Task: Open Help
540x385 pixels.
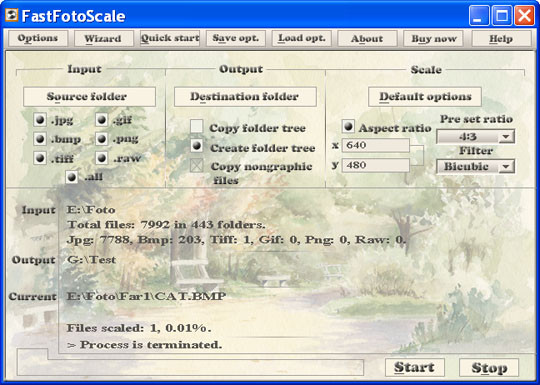Action: pyautogui.click(x=501, y=38)
